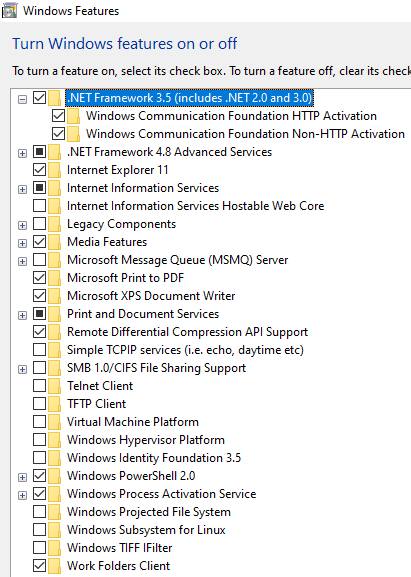Click the folder icon beside Media Features
The width and height of the screenshot is (411, 577).
tap(54, 242)
